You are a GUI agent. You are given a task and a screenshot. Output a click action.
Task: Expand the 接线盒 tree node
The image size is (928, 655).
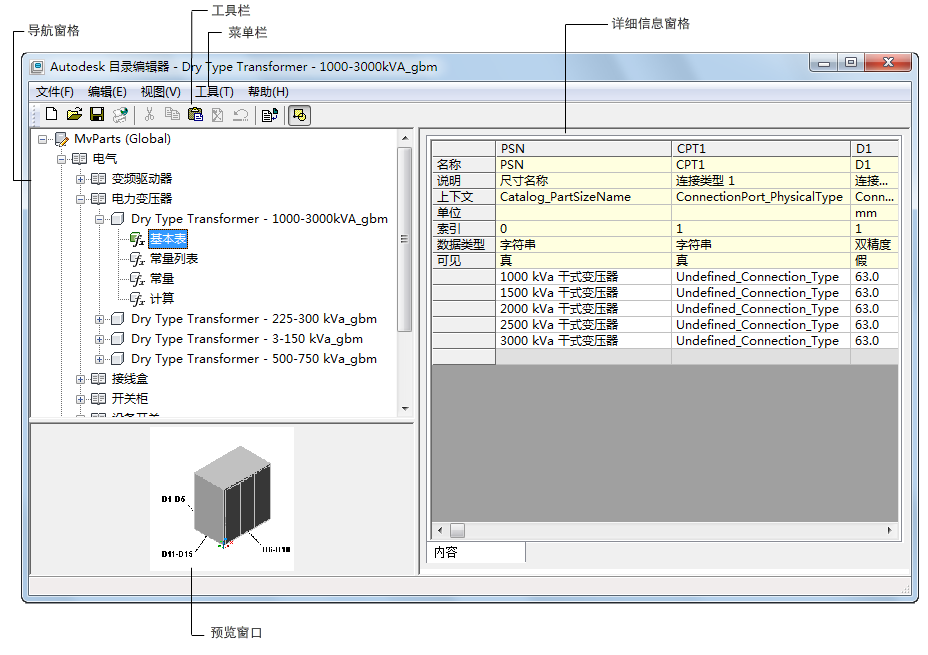pyautogui.click(x=80, y=379)
